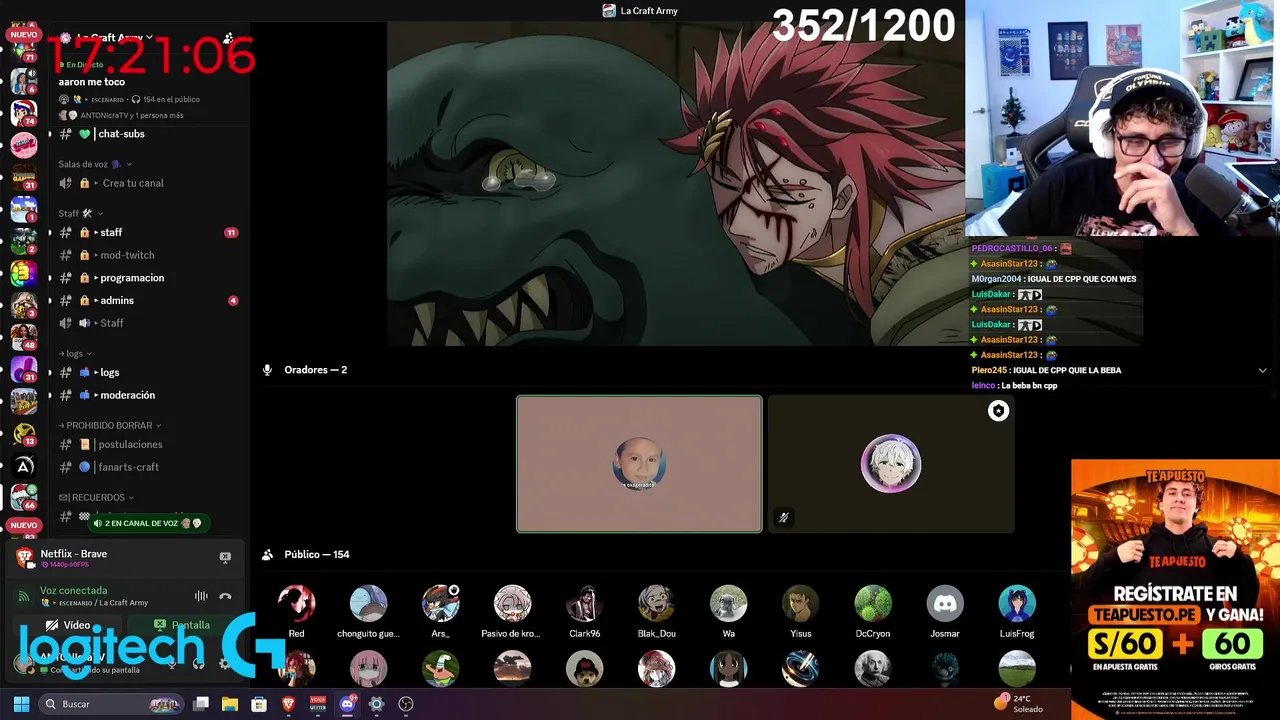Screen dimensions: 1280x720
Task: Open audience member LuisFrog avatar
Action: click(1016, 604)
